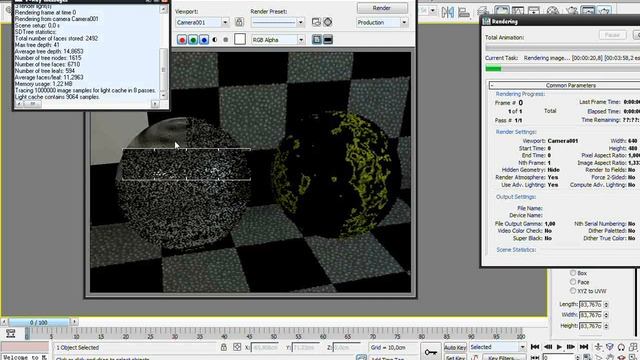Click the 'Memory usage: 1,22 MB' log line
The height and width of the screenshot is (360, 640).
[x=43, y=84]
